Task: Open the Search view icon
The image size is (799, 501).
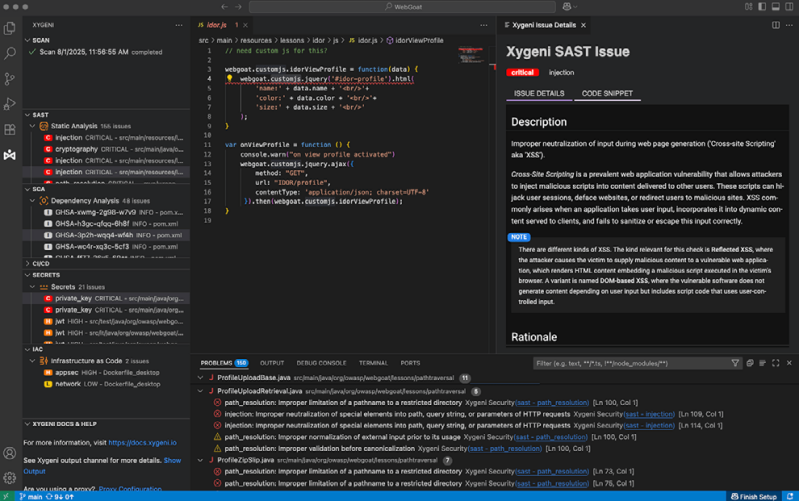Action: point(10,54)
